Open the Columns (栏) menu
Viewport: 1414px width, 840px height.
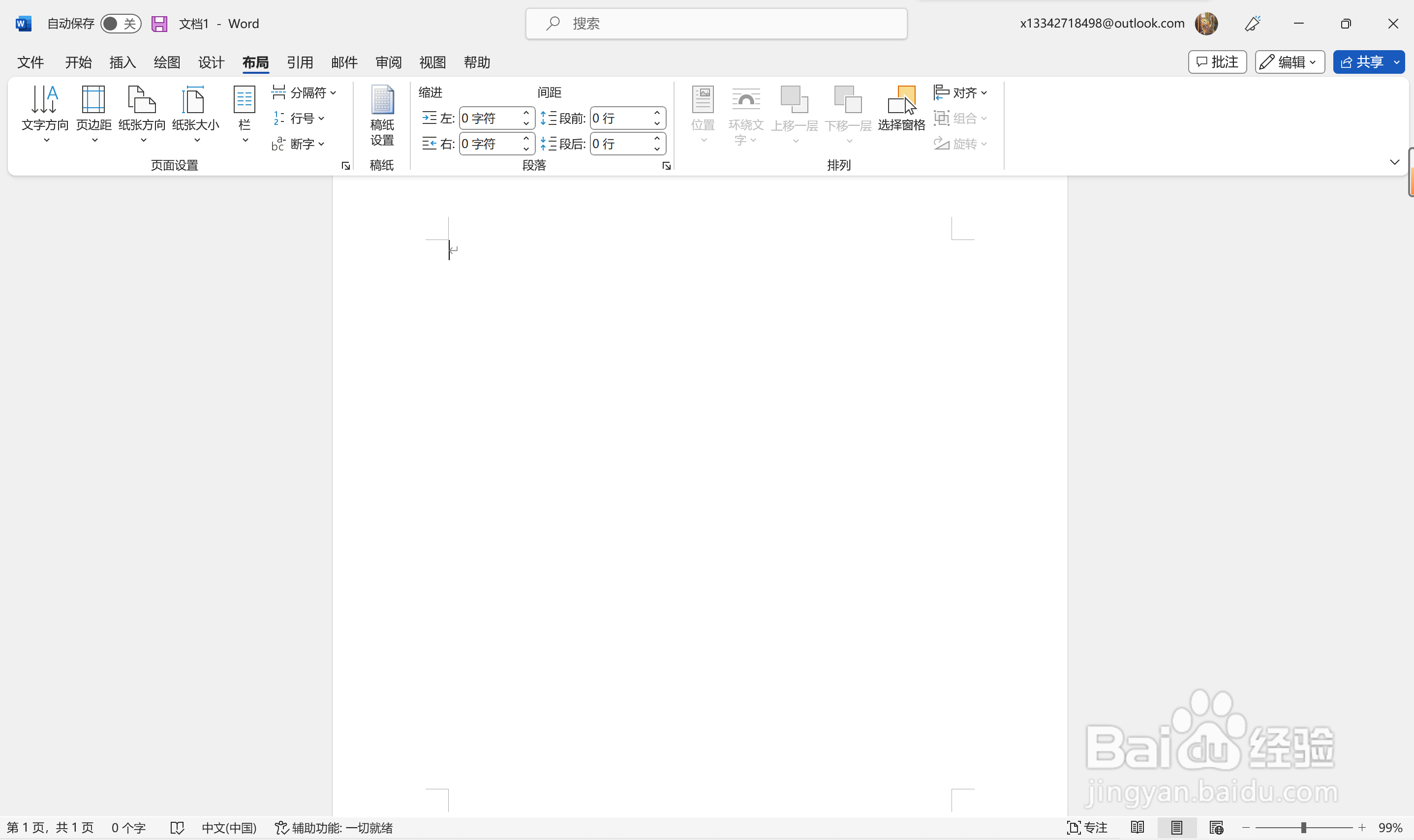244,115
